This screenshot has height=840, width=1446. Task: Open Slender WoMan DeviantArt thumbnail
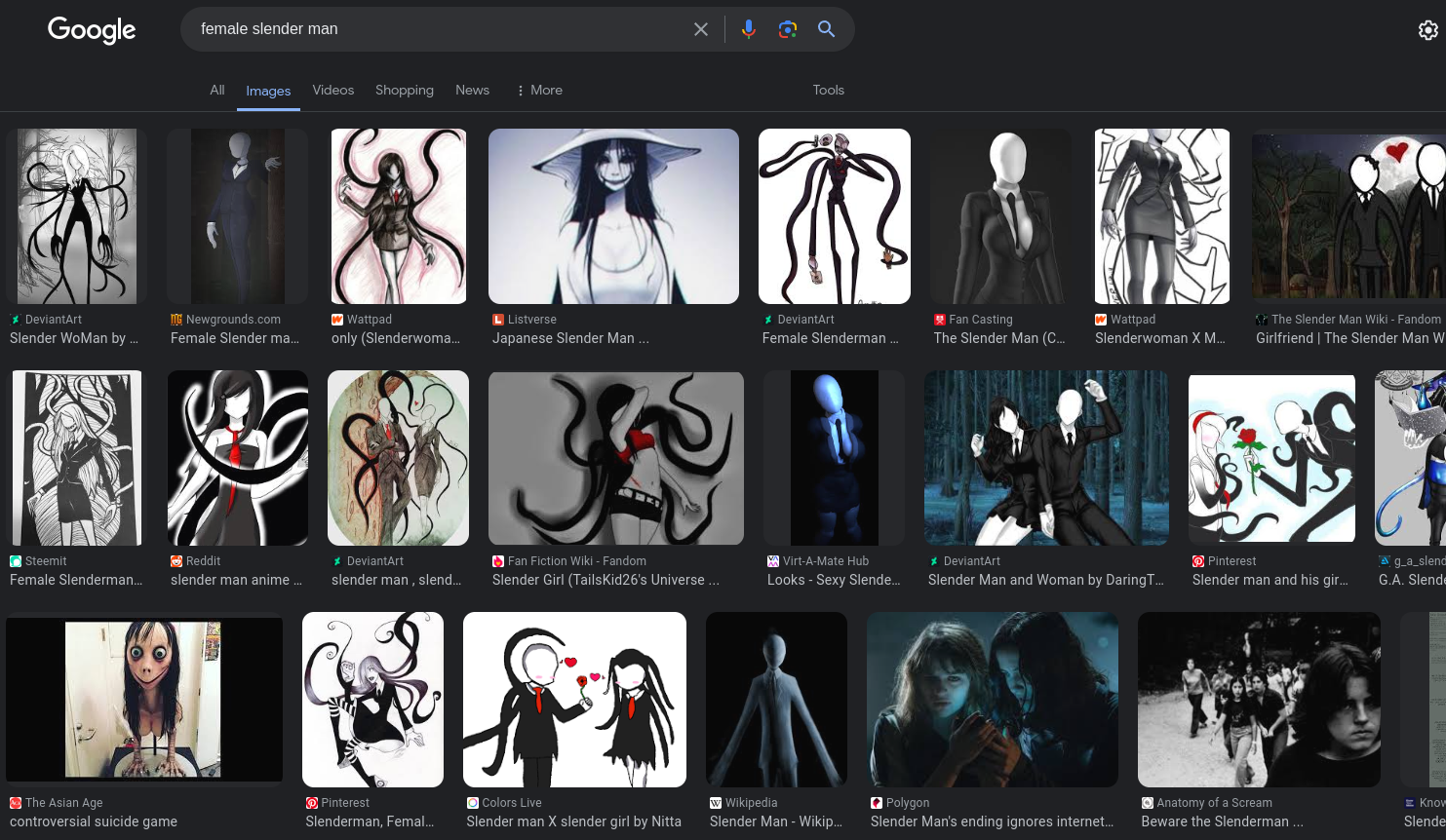(77, 216)
